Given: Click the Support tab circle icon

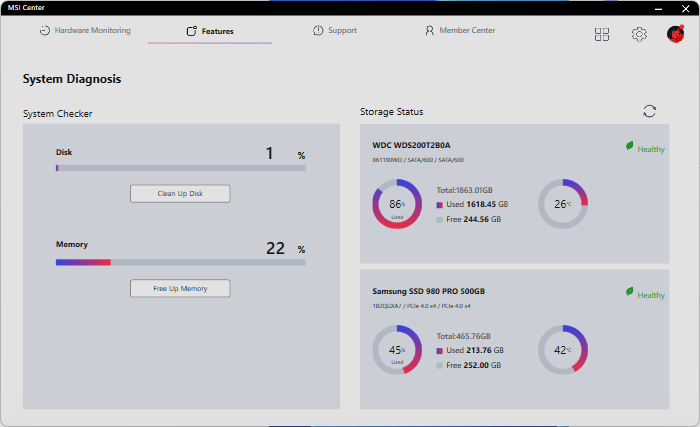Looking at the screenshot, I should pyautogui.click(x=318, y=30).
